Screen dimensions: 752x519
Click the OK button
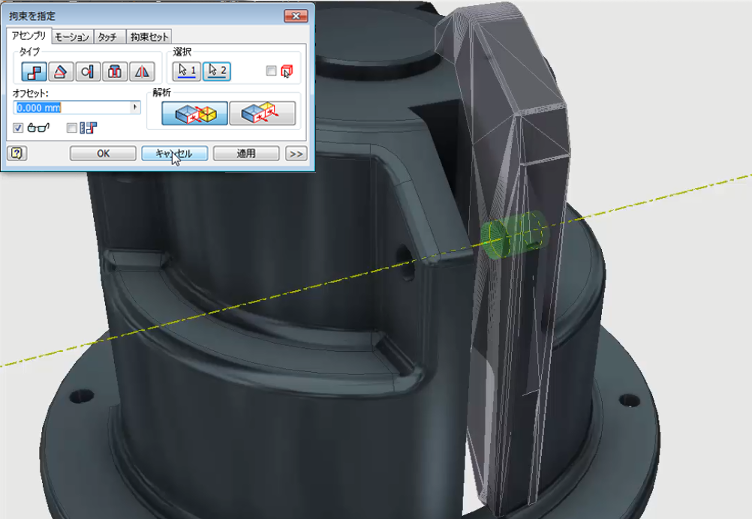tap(103, 153)
